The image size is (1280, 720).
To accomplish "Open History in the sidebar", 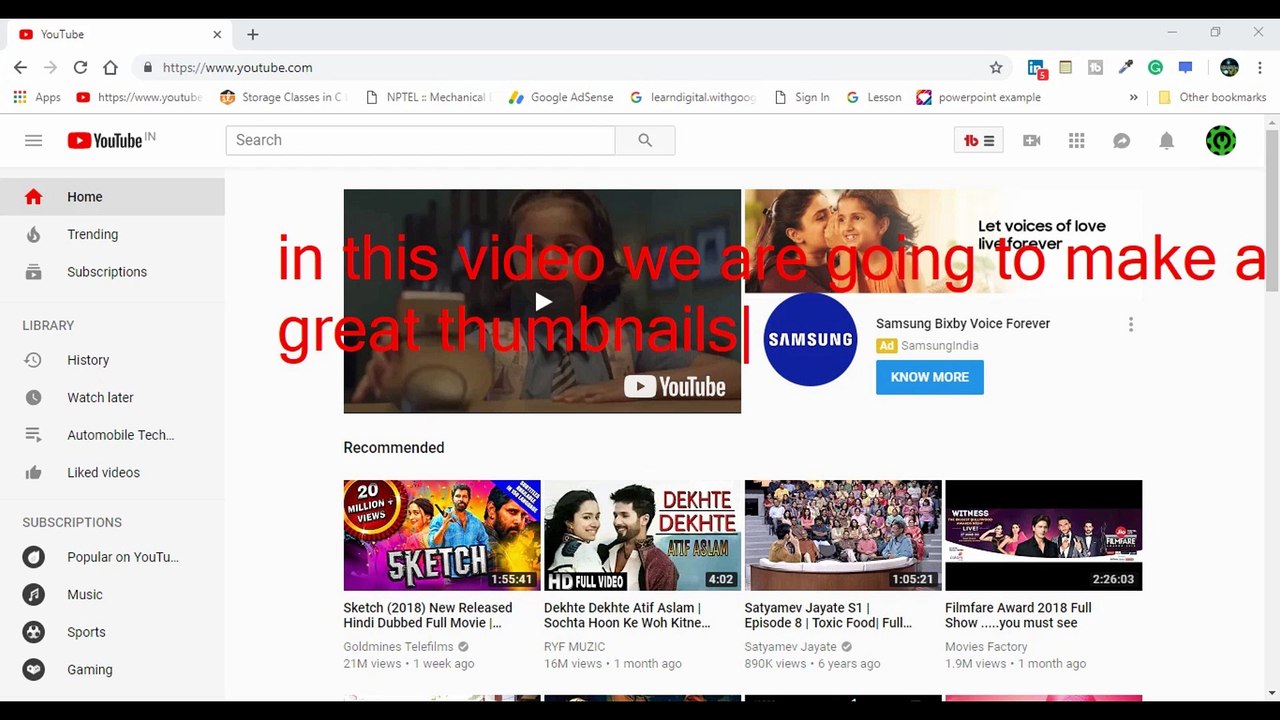I will pos(112,360).
